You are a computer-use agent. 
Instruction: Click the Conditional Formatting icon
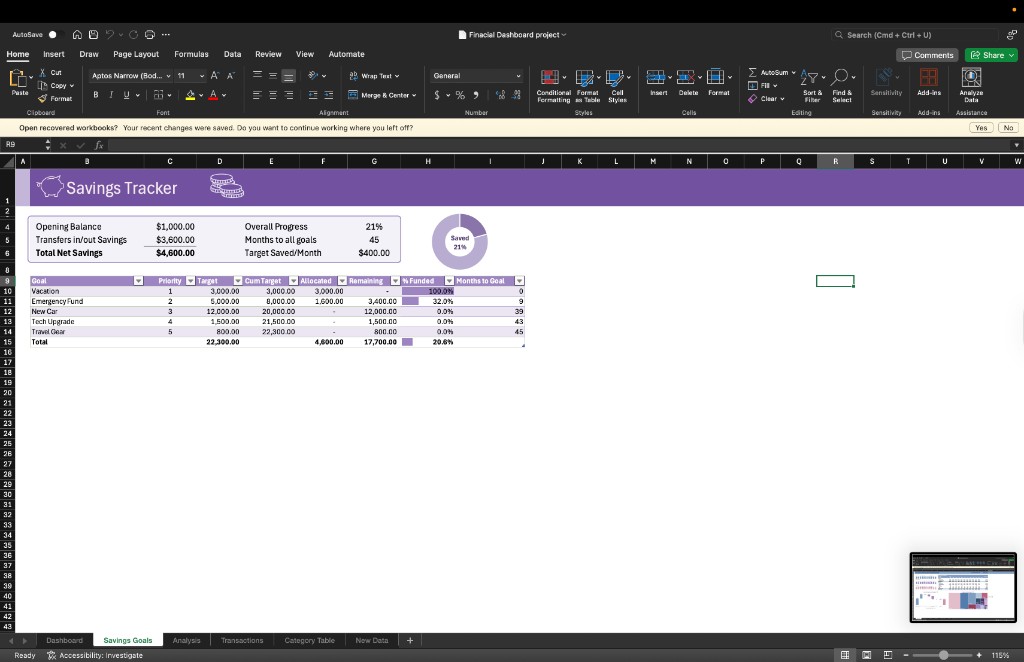point(552,78)
